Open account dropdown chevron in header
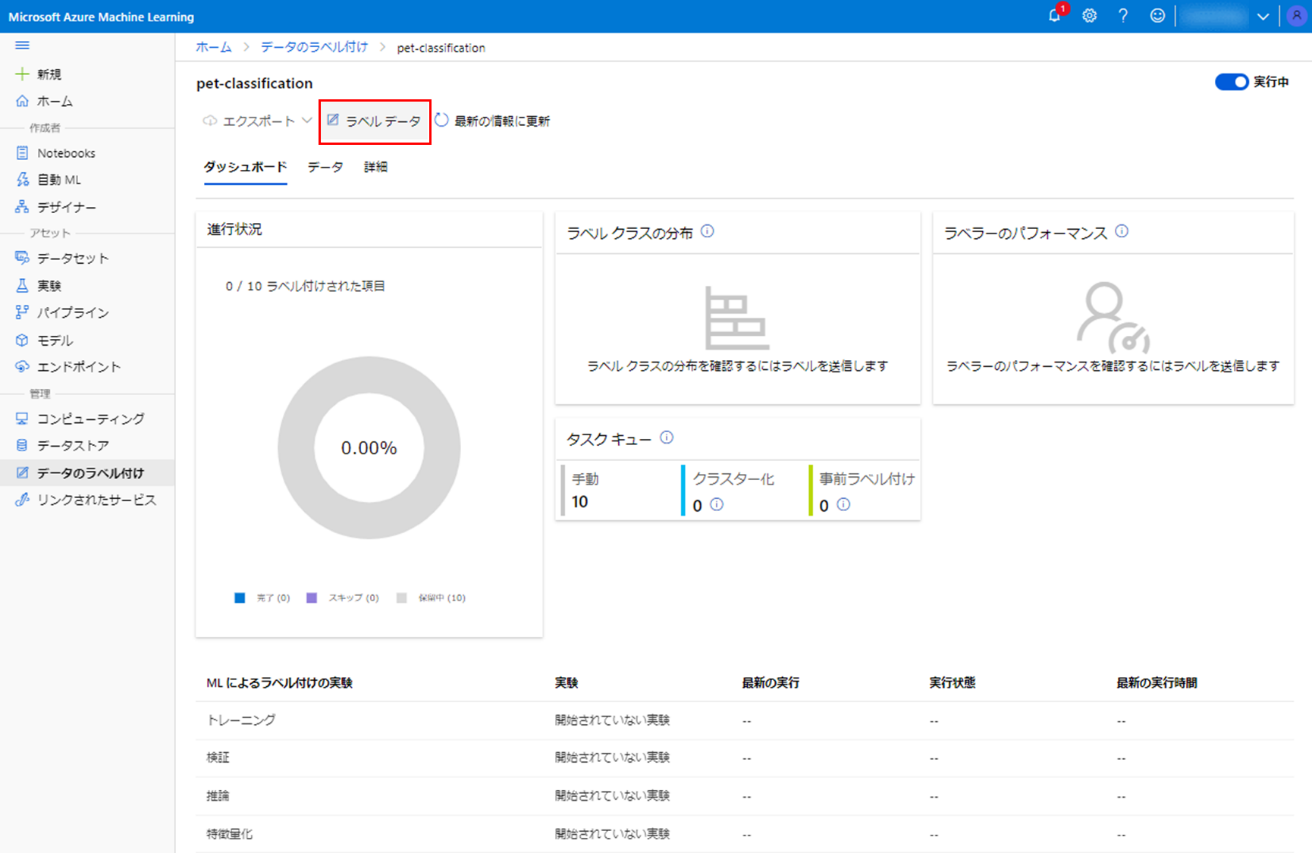This screenshot has width=1312, height=853. [x=1263, y=17]
